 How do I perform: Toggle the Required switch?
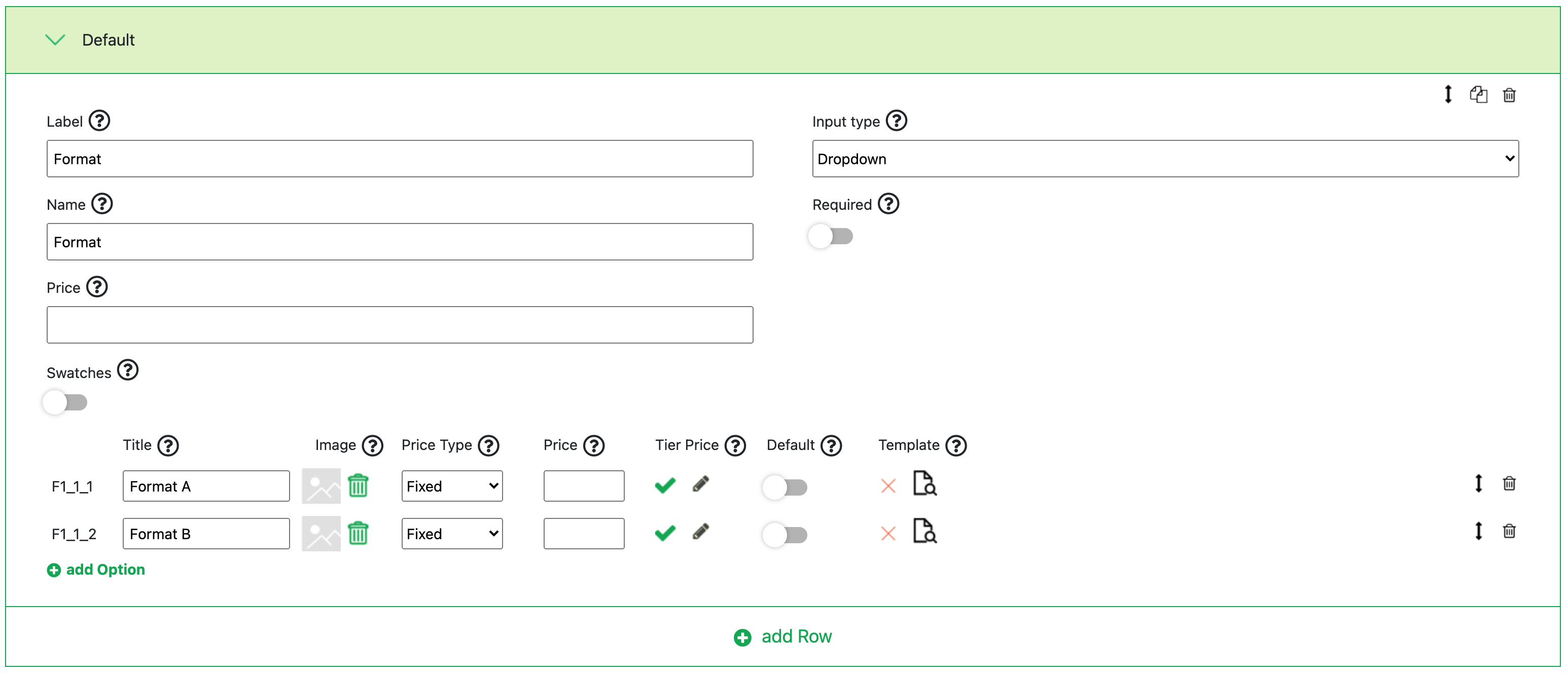tap(831, 237)
